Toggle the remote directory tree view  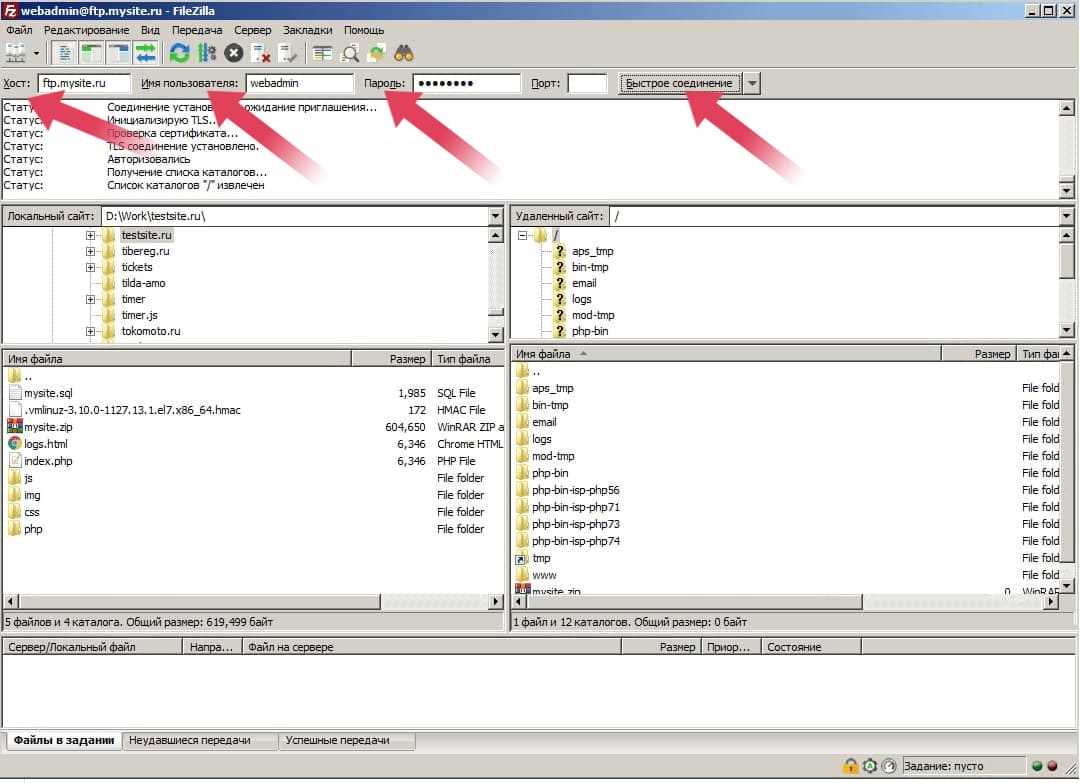(x=118, y=53)
